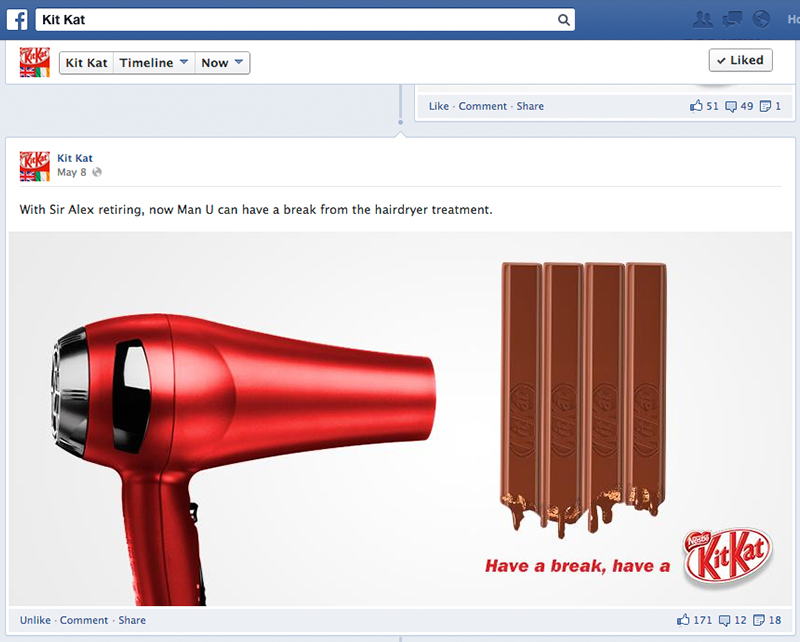800x642 pixels.
Task: Click Like on the upper post
Action: coord(439,106)
